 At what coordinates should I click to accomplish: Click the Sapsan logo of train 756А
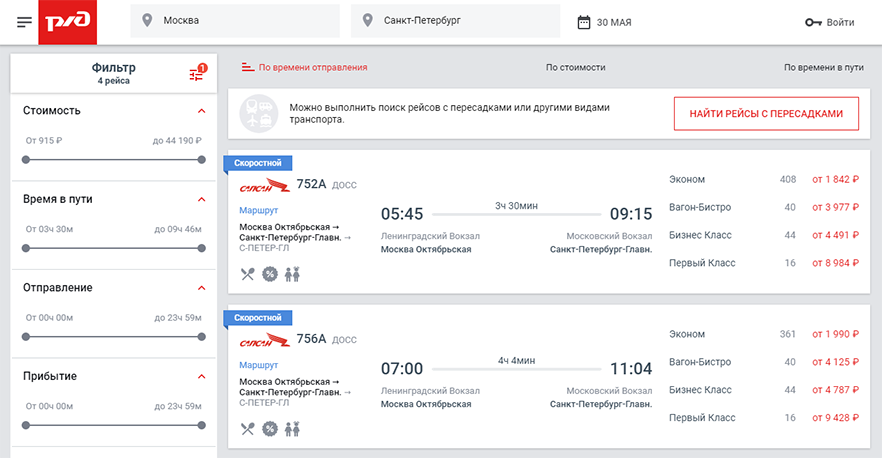(x=265, y=340)
